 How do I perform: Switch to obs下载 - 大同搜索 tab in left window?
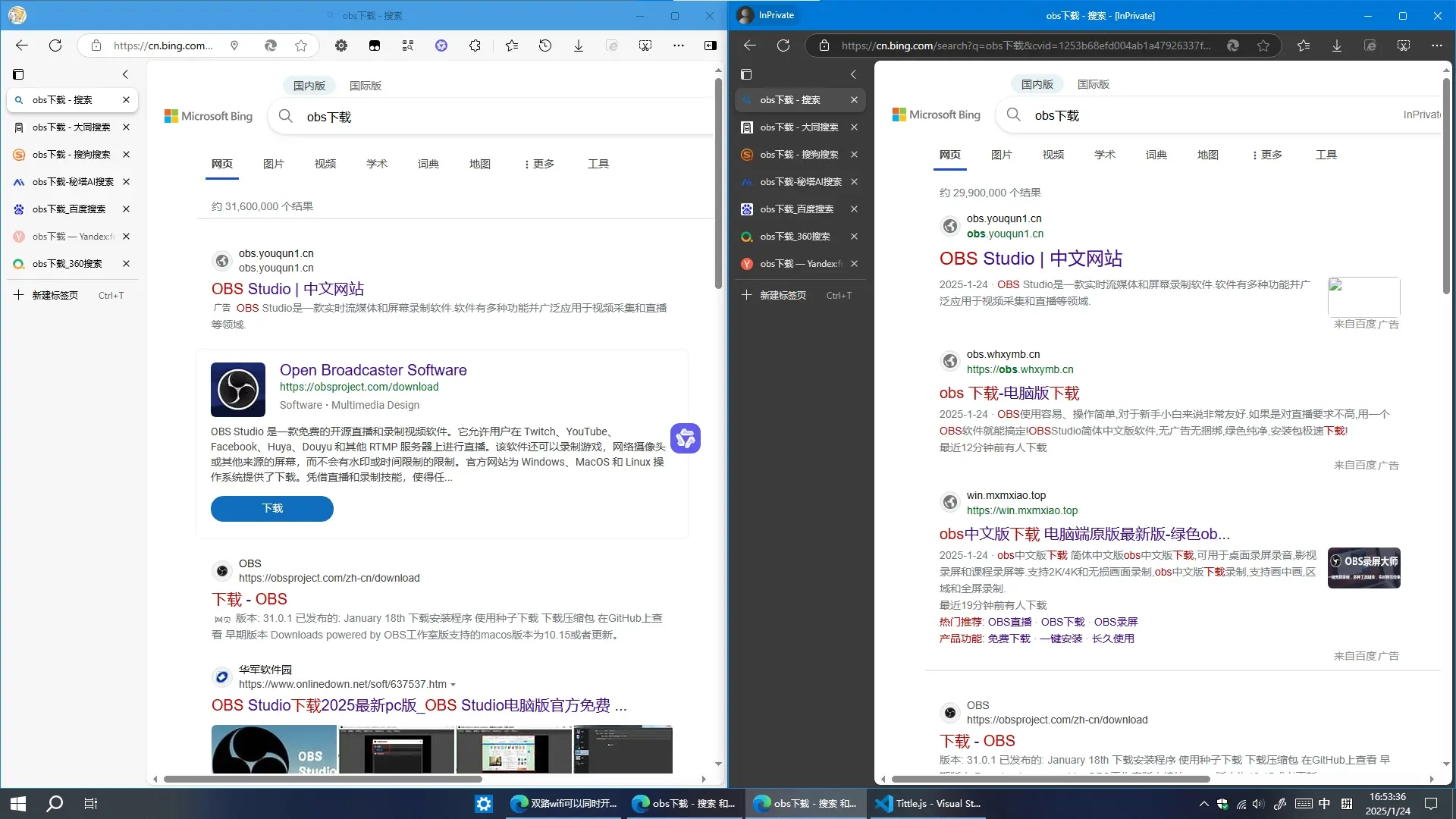71,127
